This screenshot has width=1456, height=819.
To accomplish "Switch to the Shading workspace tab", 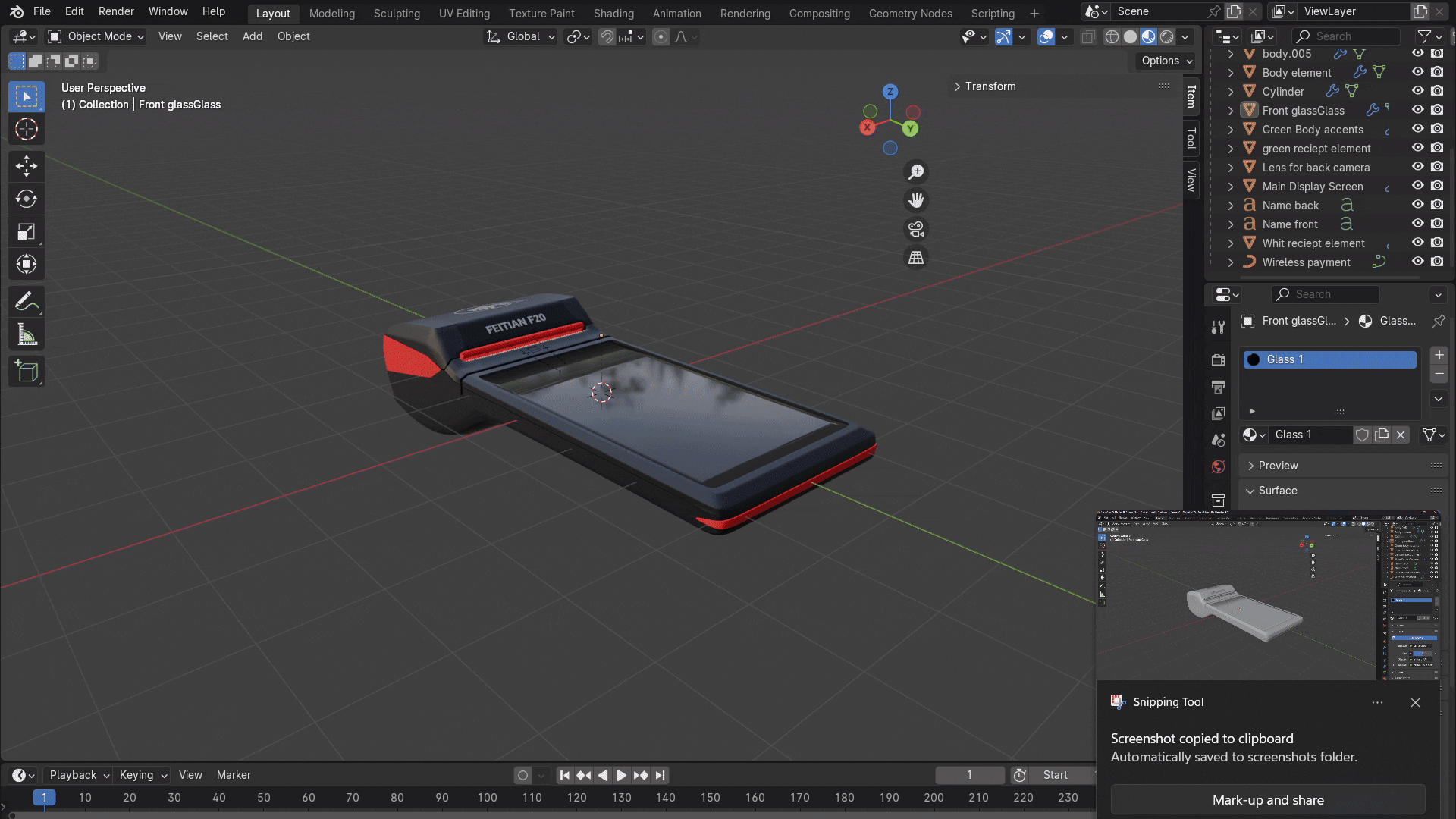I will tap(613, 13).
